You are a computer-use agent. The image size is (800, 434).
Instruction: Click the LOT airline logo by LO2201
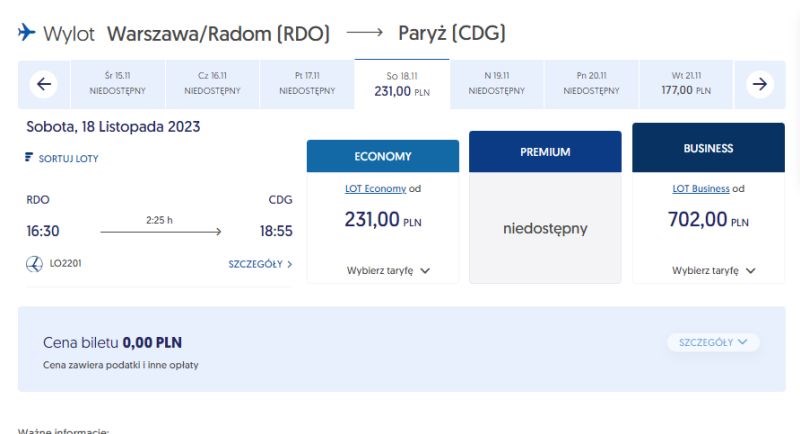34,264
